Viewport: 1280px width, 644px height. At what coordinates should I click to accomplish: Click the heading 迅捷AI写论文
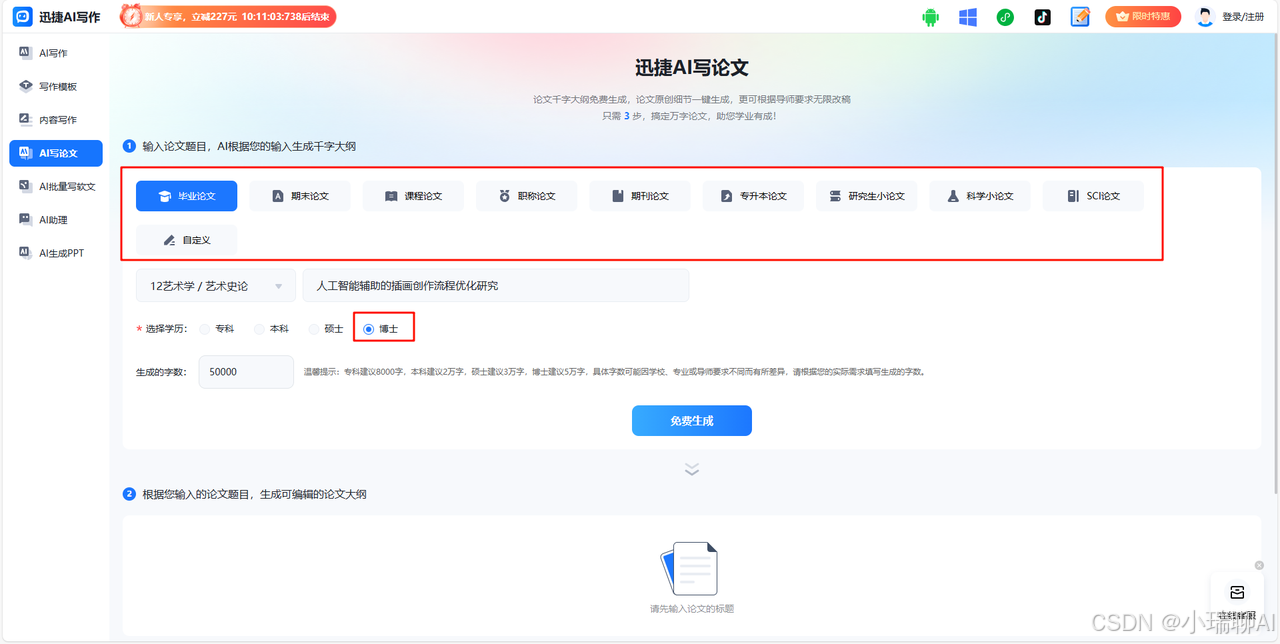(x=691, y=68)
